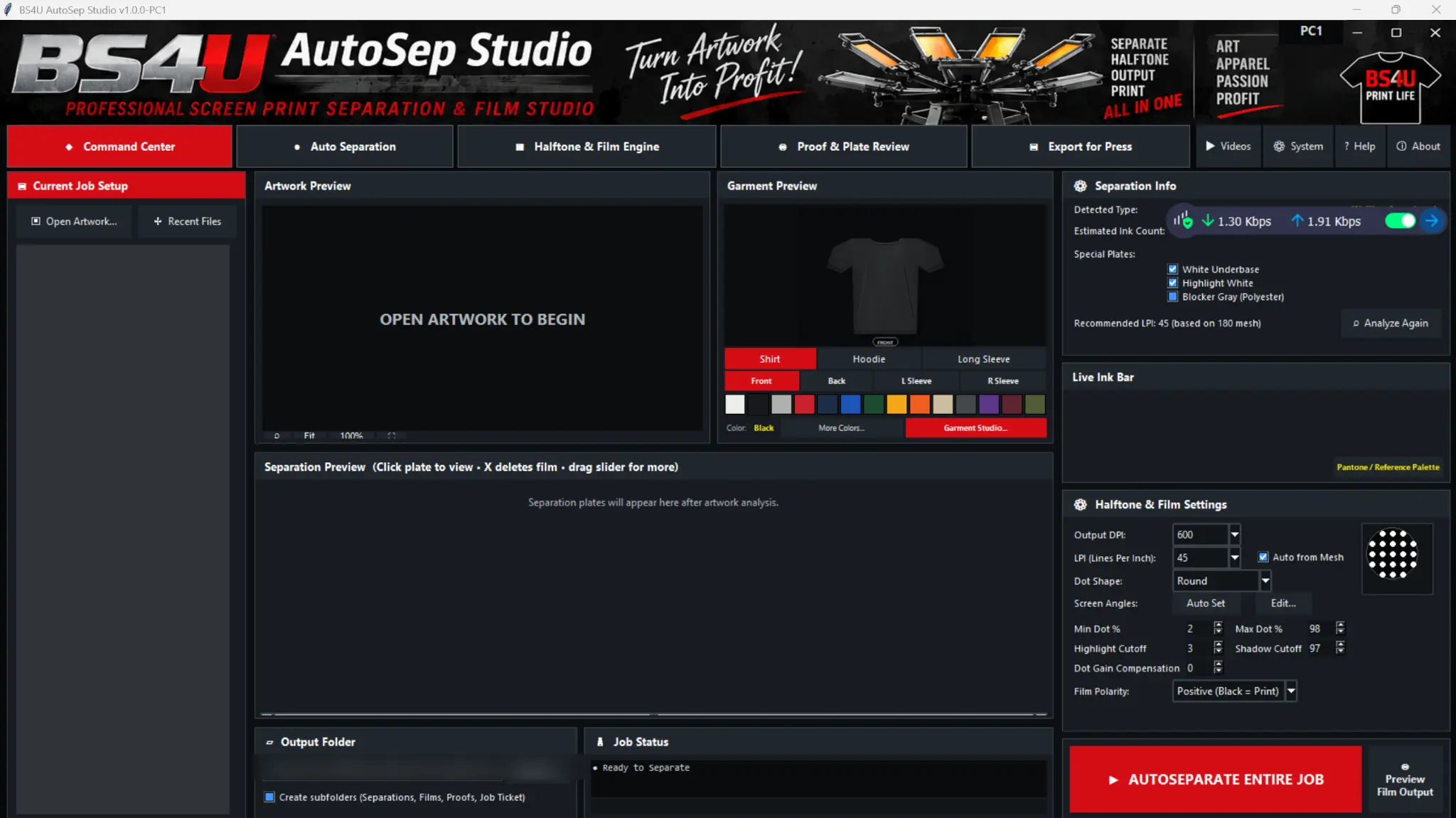1456x818 pixels.
Task: Click the Separation Info gear icon
Action: click(x=1081, y=186)
